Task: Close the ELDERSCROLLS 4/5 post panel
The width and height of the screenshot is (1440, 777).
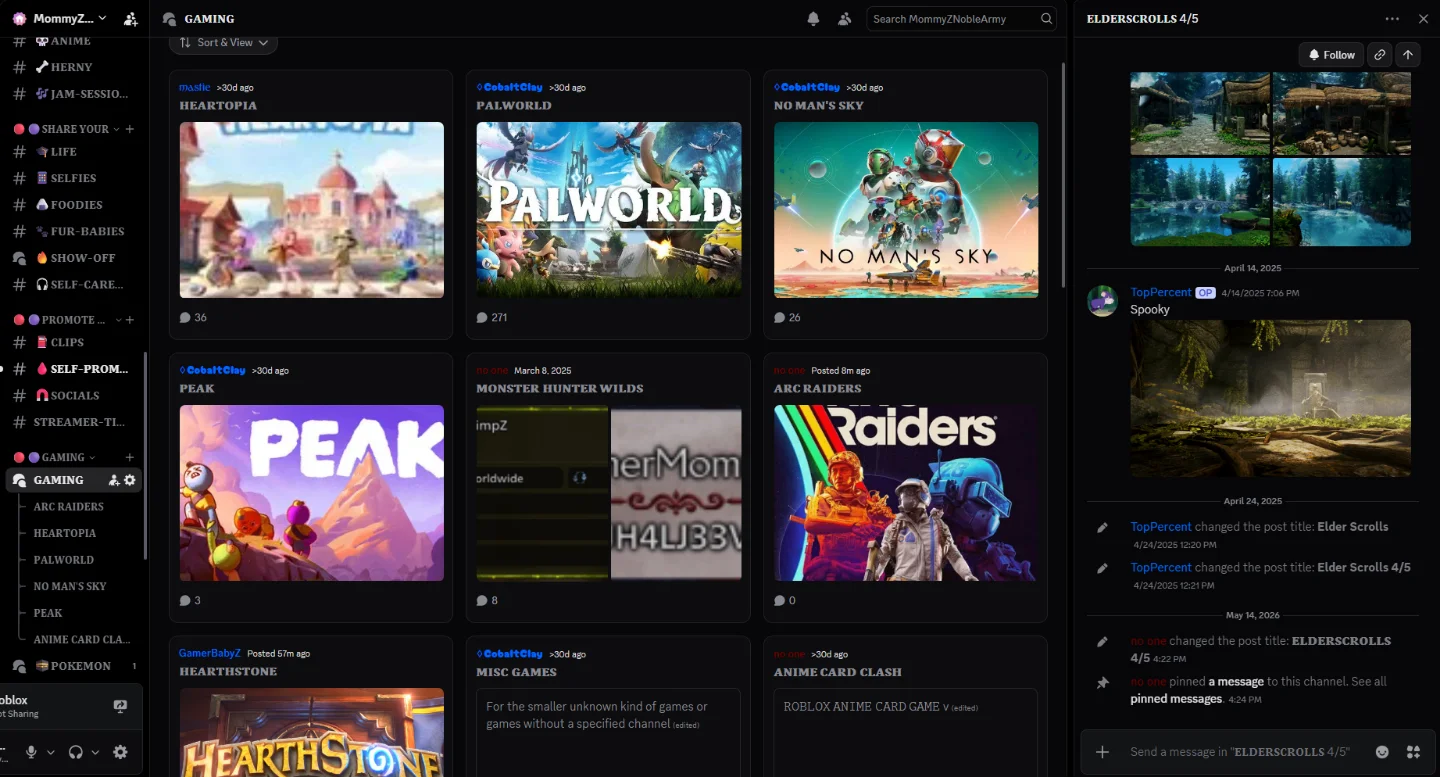Action: 1424,19
